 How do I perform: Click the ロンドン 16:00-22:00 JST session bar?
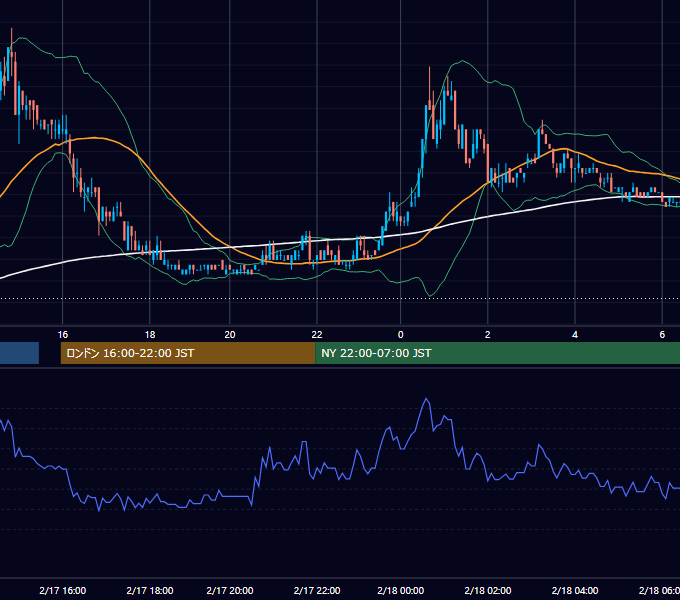pos(188,353)
